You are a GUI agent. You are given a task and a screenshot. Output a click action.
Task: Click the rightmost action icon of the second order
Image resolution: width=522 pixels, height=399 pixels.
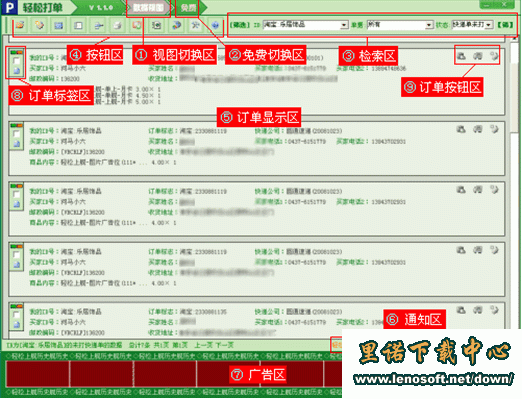494,129
